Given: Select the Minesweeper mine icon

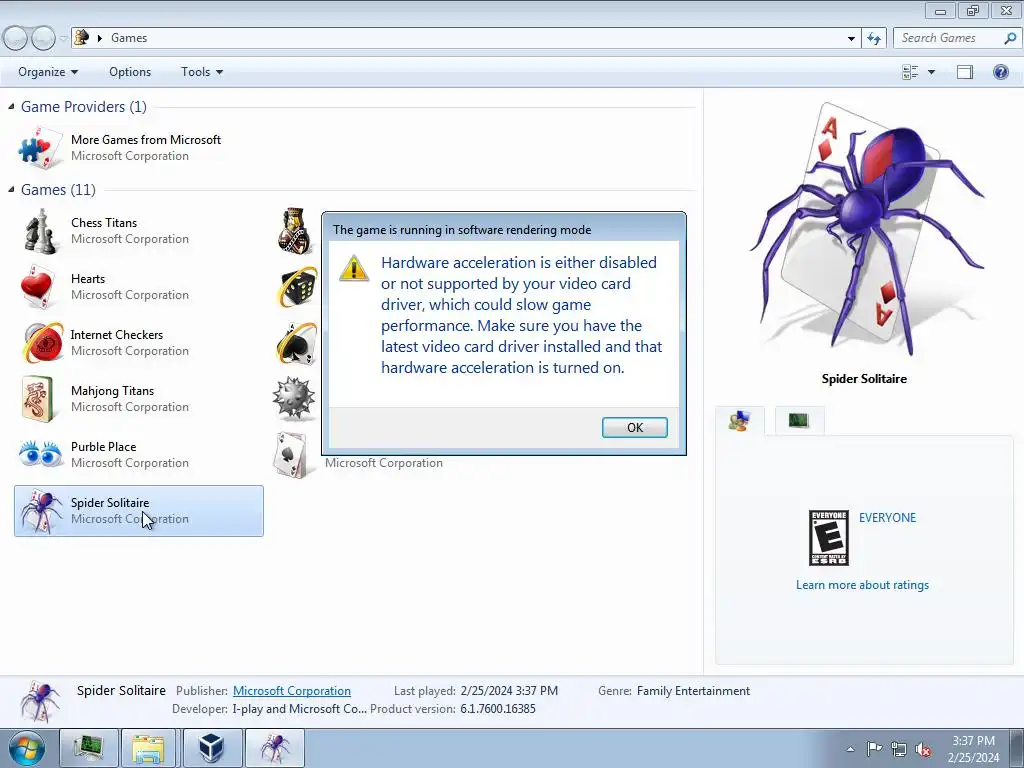Looking at the screenshot, I should (294, 398).
